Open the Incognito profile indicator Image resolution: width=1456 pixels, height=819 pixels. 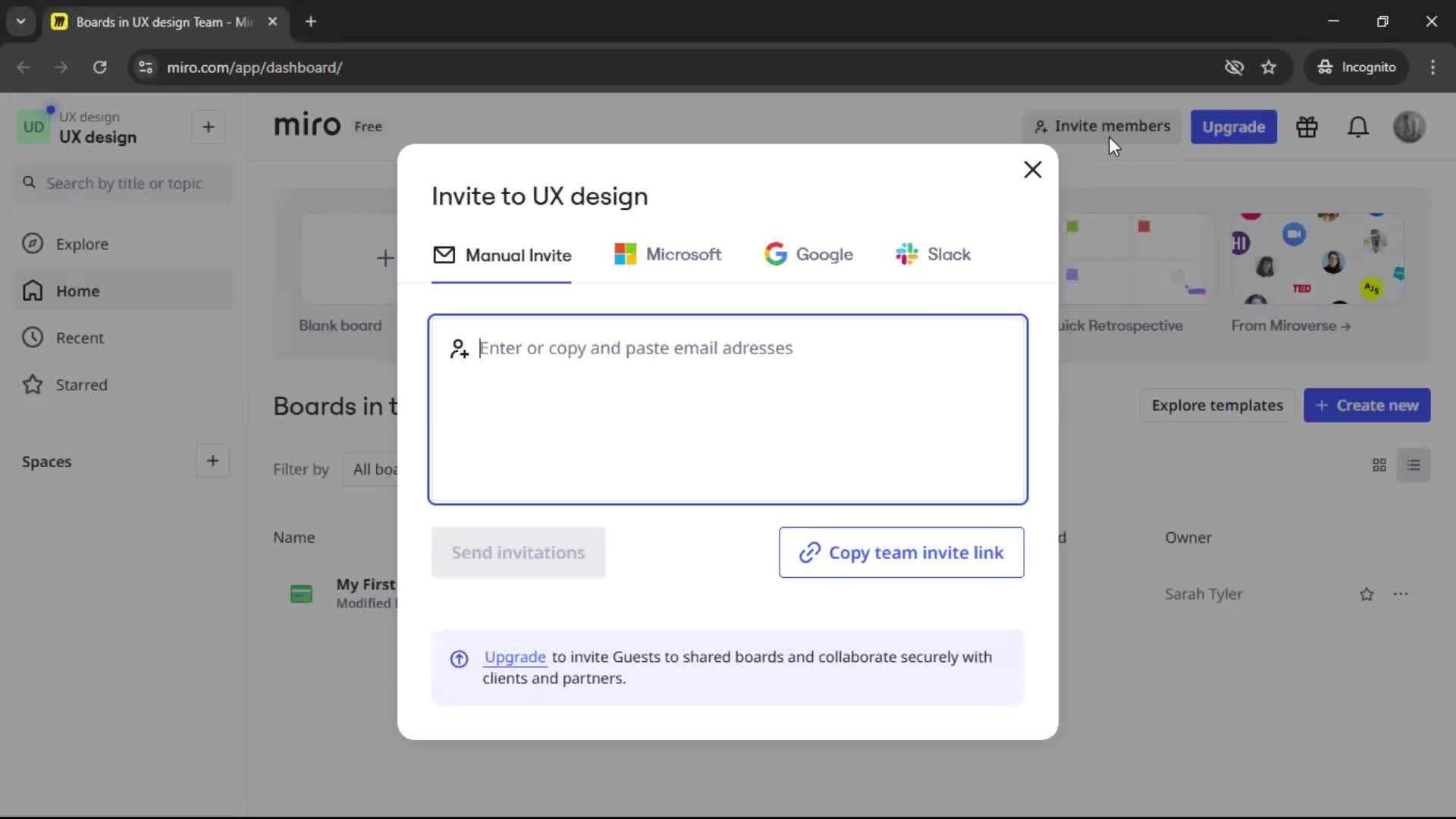pos(1356,67)
